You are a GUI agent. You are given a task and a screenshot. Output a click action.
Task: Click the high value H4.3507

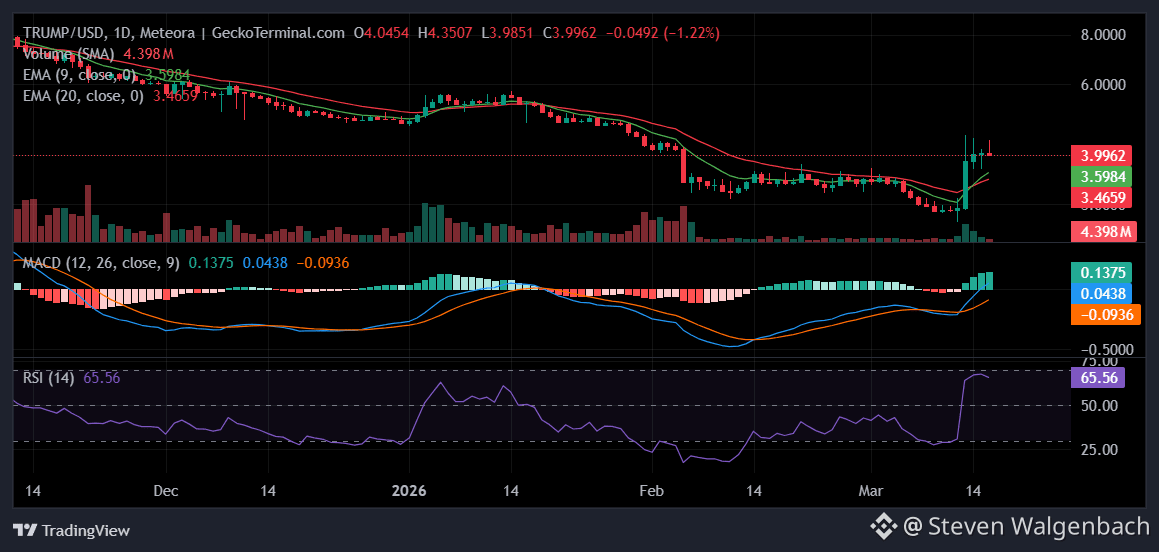(x=445, y=33)
